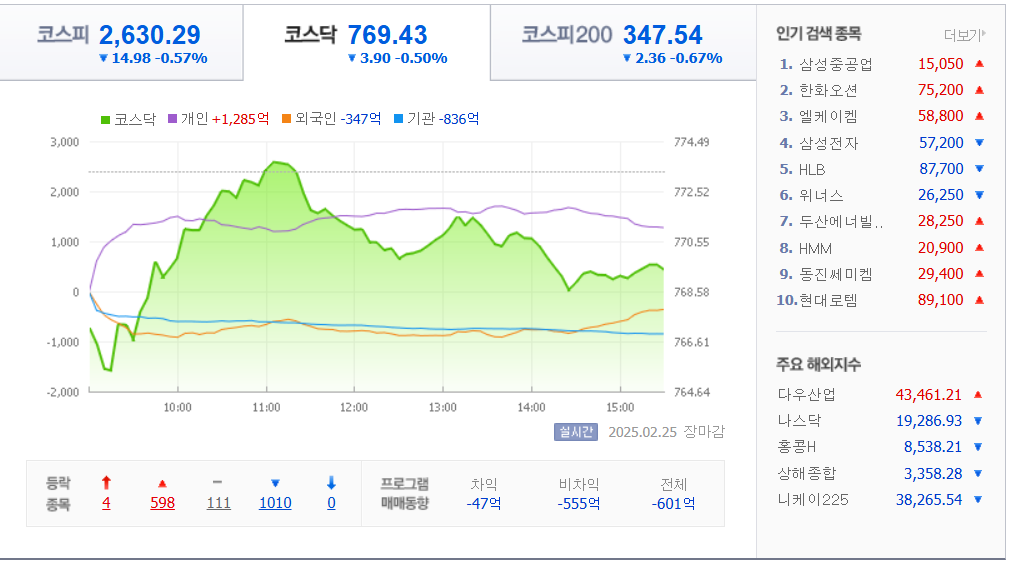Click the 주요 해외지수 heading
This screenshot has height=564, width=1010.
[818, 364]
